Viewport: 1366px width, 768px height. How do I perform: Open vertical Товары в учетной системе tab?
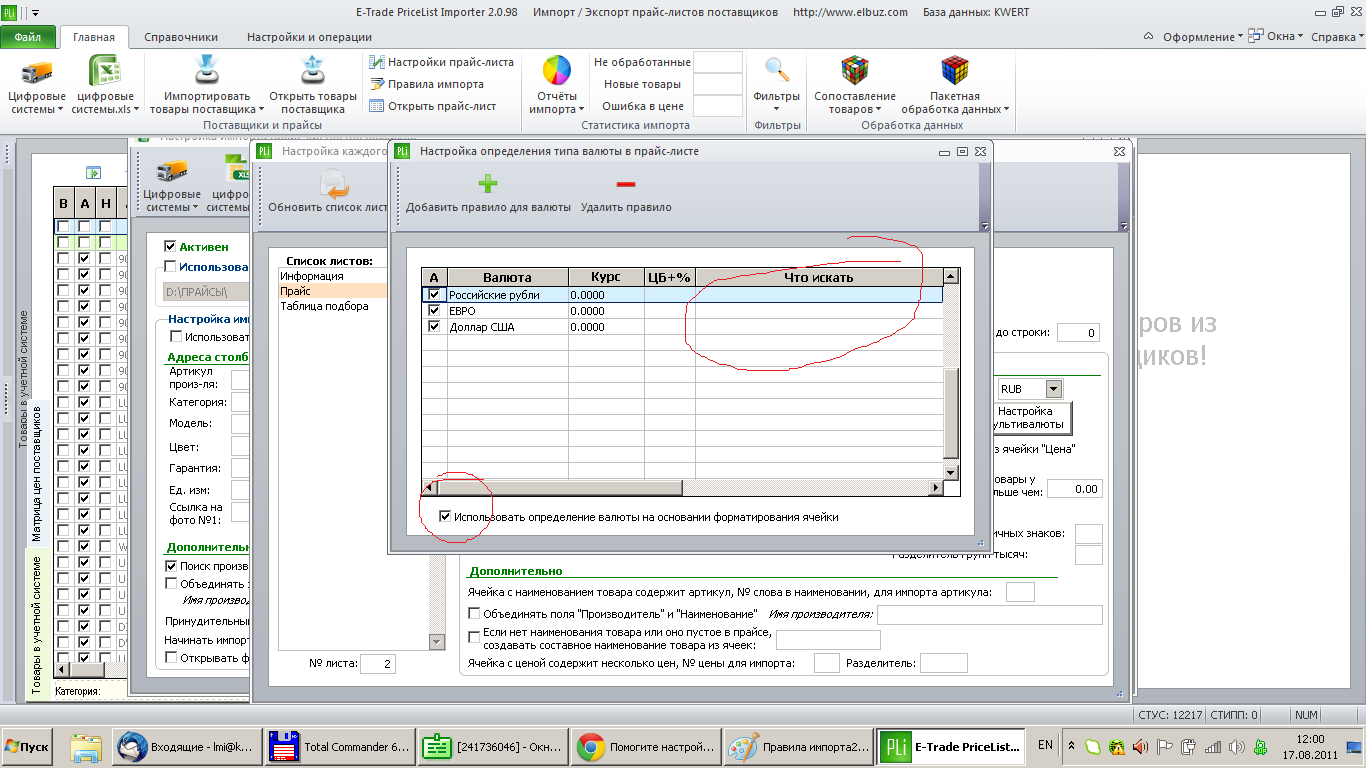pyautogui.click(x=37, y=624)
